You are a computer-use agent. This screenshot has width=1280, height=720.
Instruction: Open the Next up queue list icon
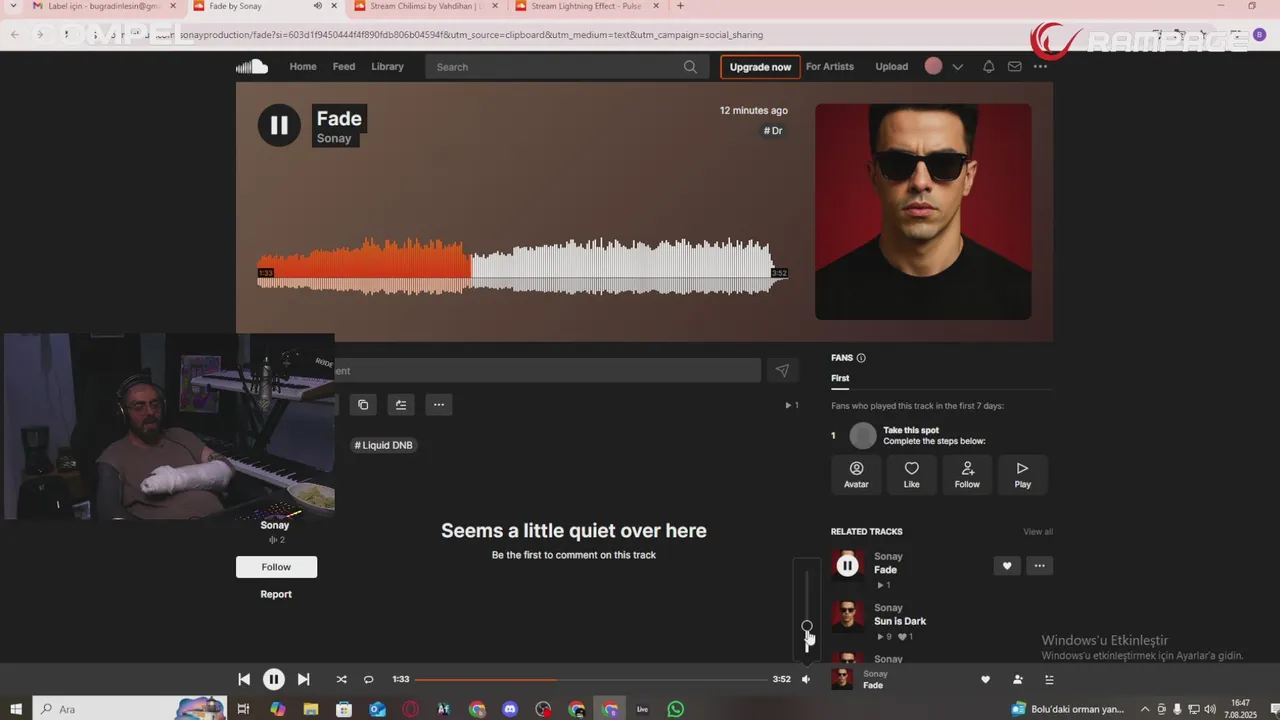pyautogui.click(x=1049, y=679)
